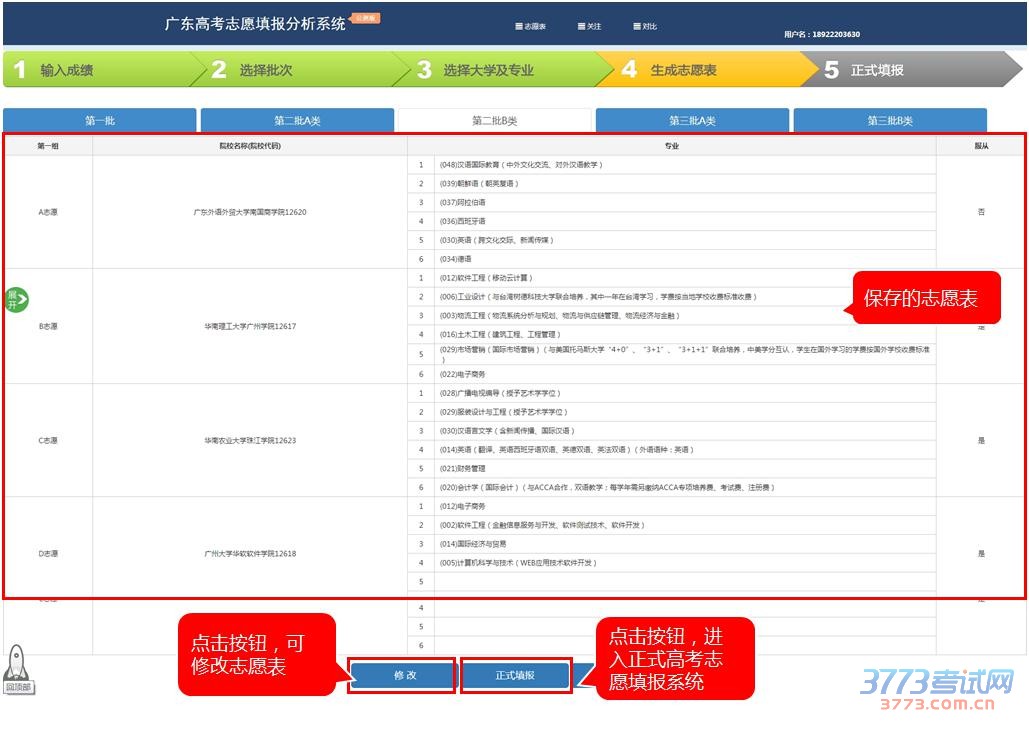Open 志愿表 in the top navigation

pos(530,26)
